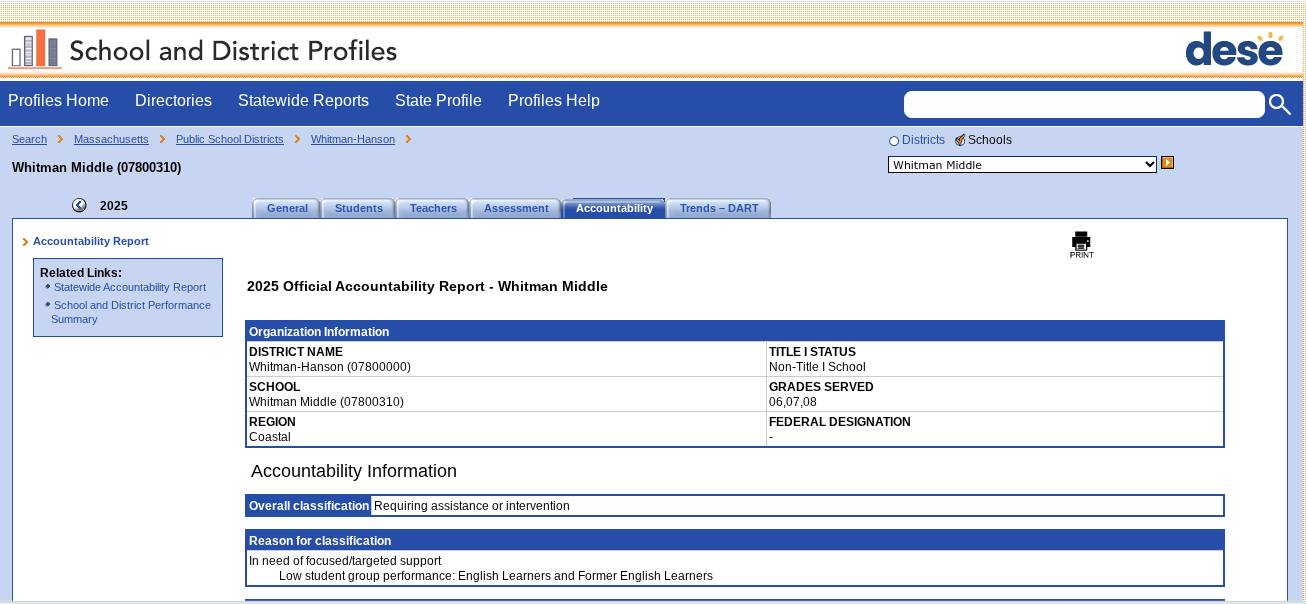Click the FEDERAL DESIGNATION label

click(840, 422)
